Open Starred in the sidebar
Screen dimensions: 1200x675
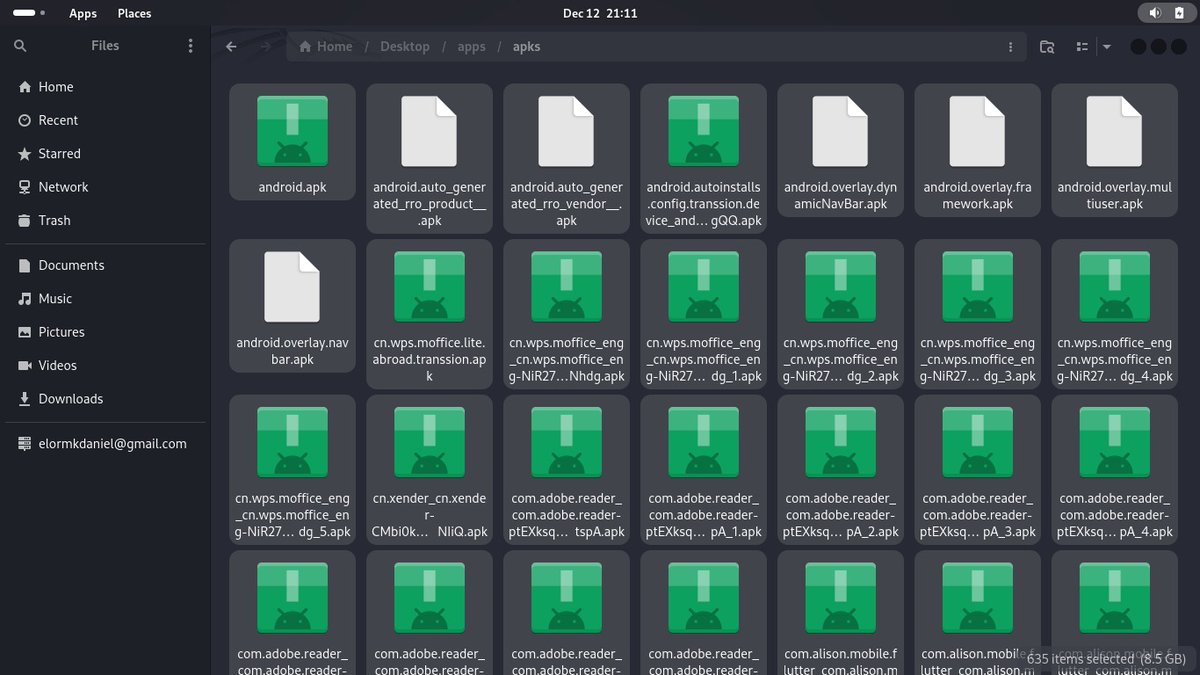coord(105,154)
